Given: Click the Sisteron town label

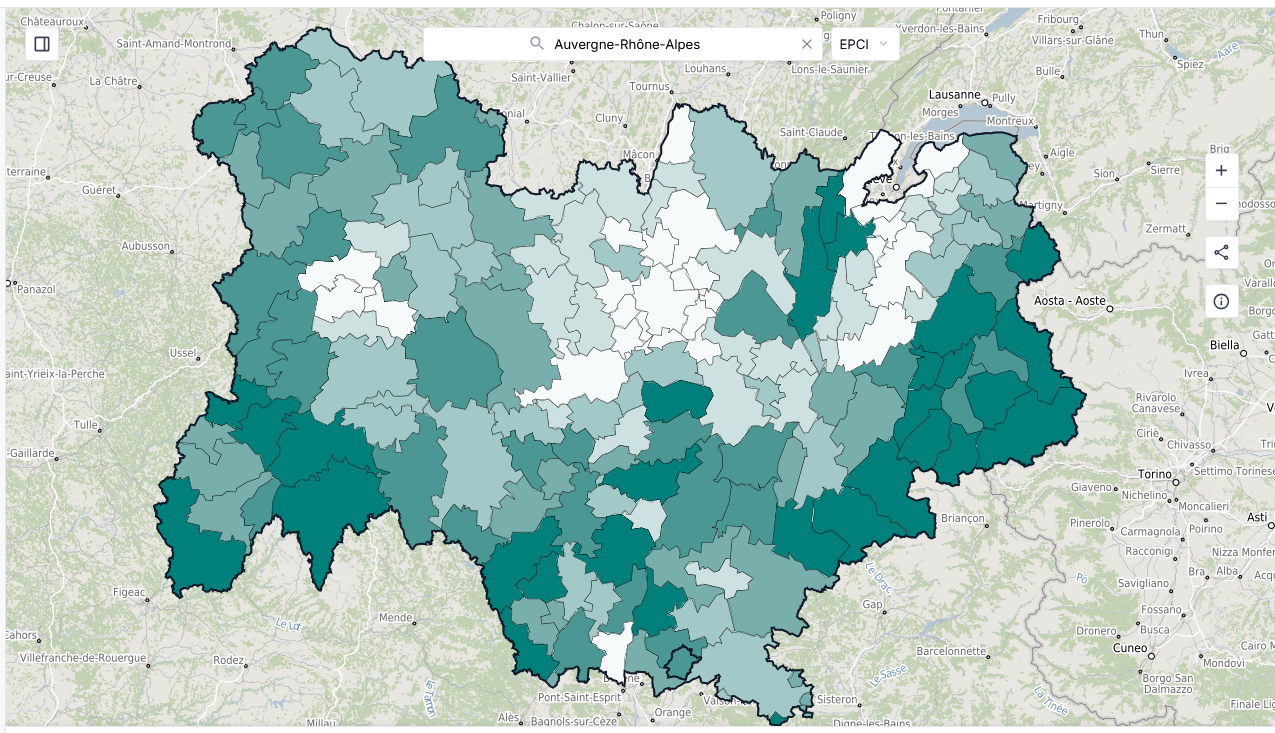Looking at the screenshot, I should click(x=836, y=699).
